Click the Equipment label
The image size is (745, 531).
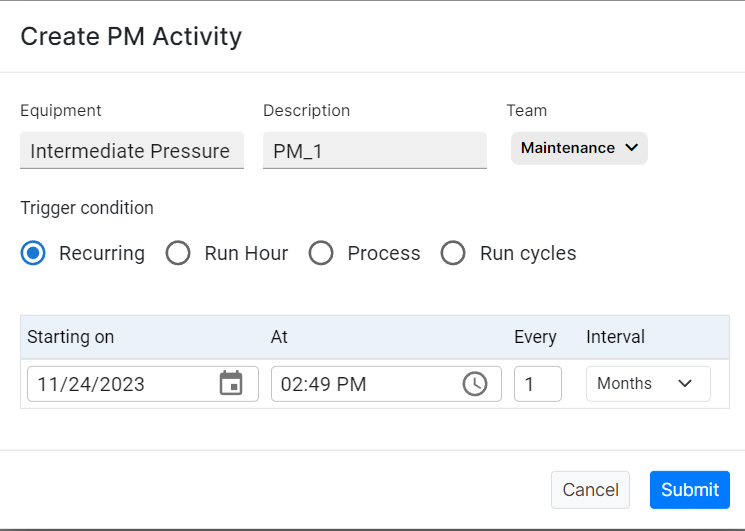tap(61, 111)
